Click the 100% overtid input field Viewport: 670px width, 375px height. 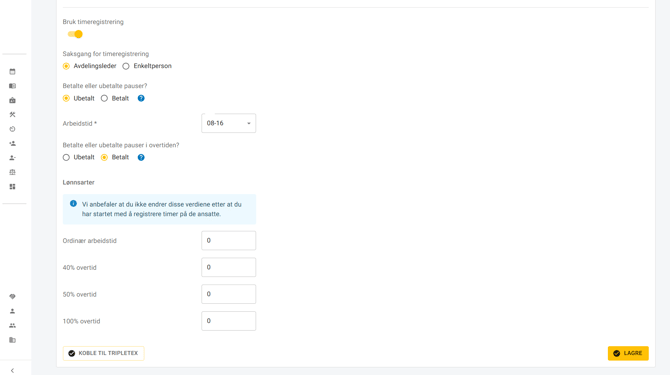click(229, 321)
